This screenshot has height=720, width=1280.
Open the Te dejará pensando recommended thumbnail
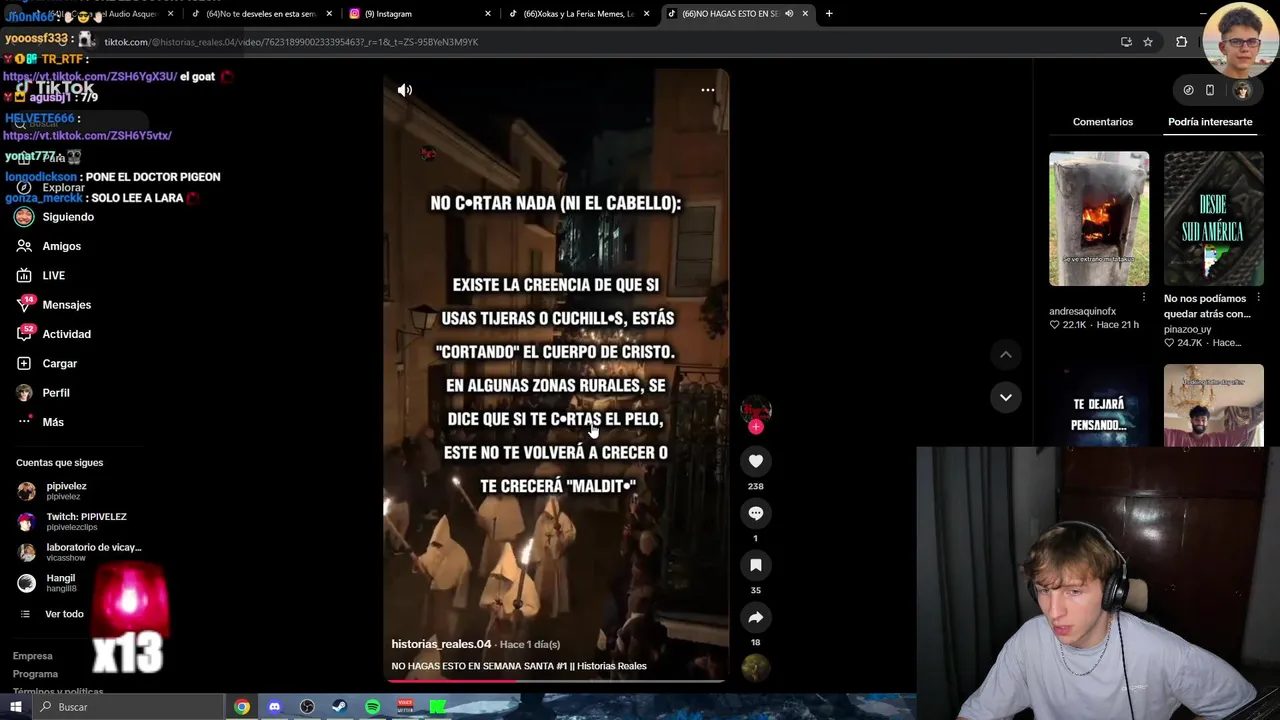coord(1099,406)
